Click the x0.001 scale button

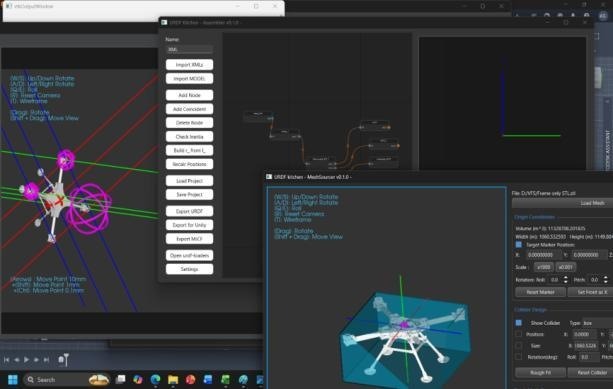(565, 267)
